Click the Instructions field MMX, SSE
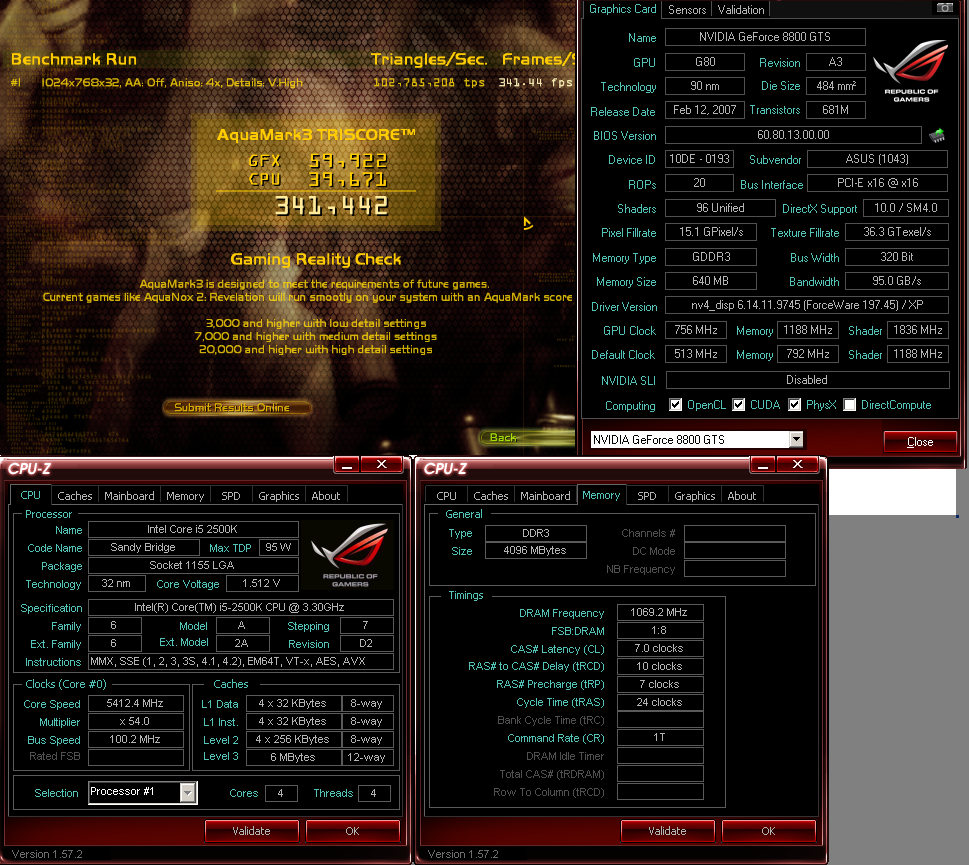Viewport: 969px width, 865px height. pyautogui.click(x=240, y=661)
